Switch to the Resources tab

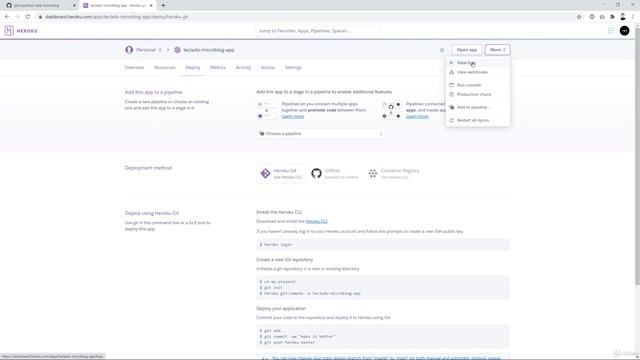tap(165, 67)
